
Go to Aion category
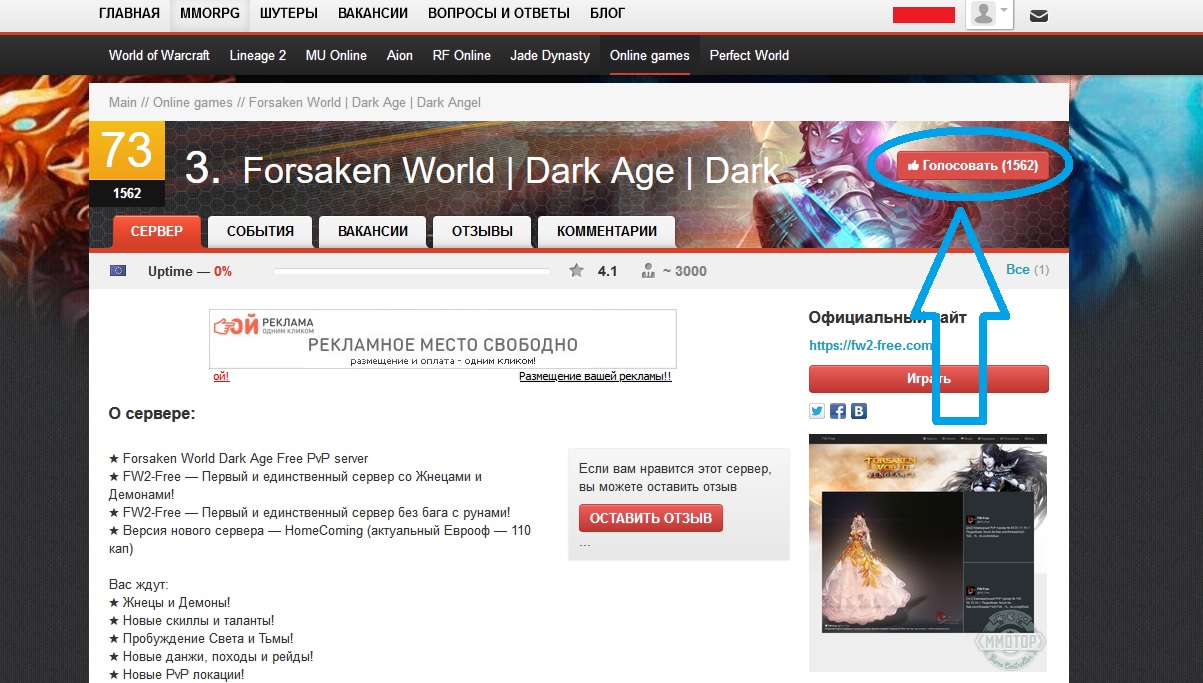click(400, 55)
